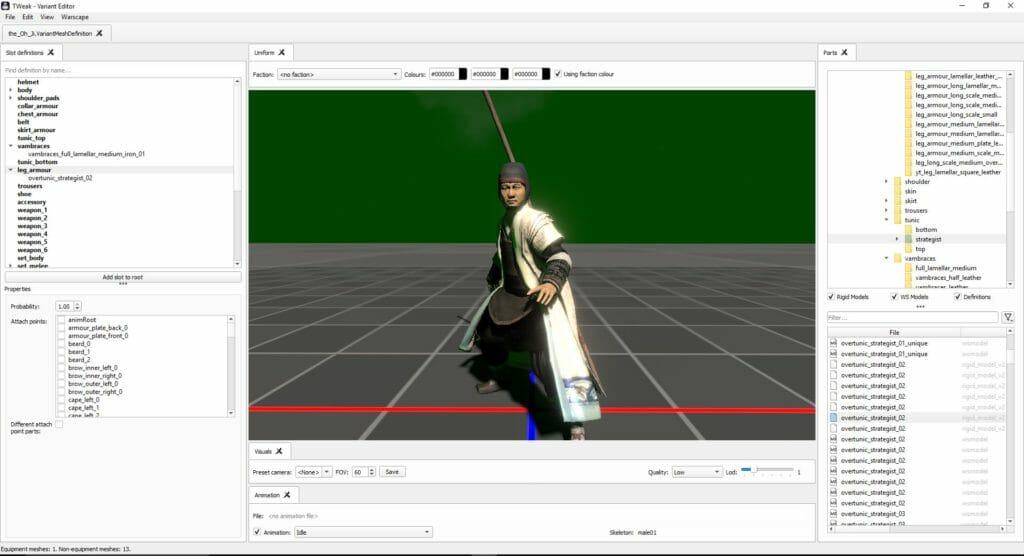The width and height of the screenshot is (1024, 556).
Task: Close the Animation panel using its X icon
Action: tap(286, 494)
